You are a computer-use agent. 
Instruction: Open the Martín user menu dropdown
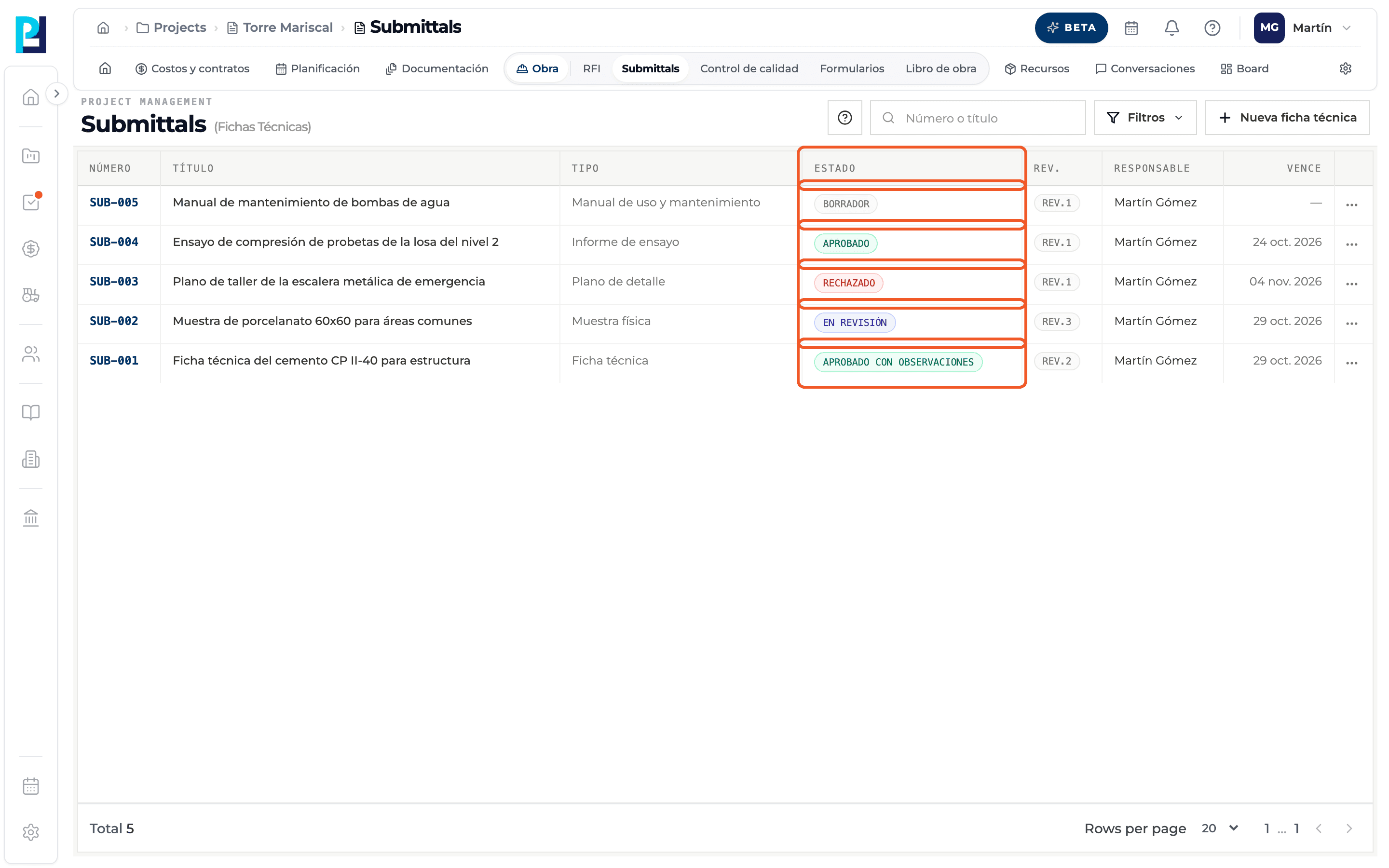pos(1303,27)
